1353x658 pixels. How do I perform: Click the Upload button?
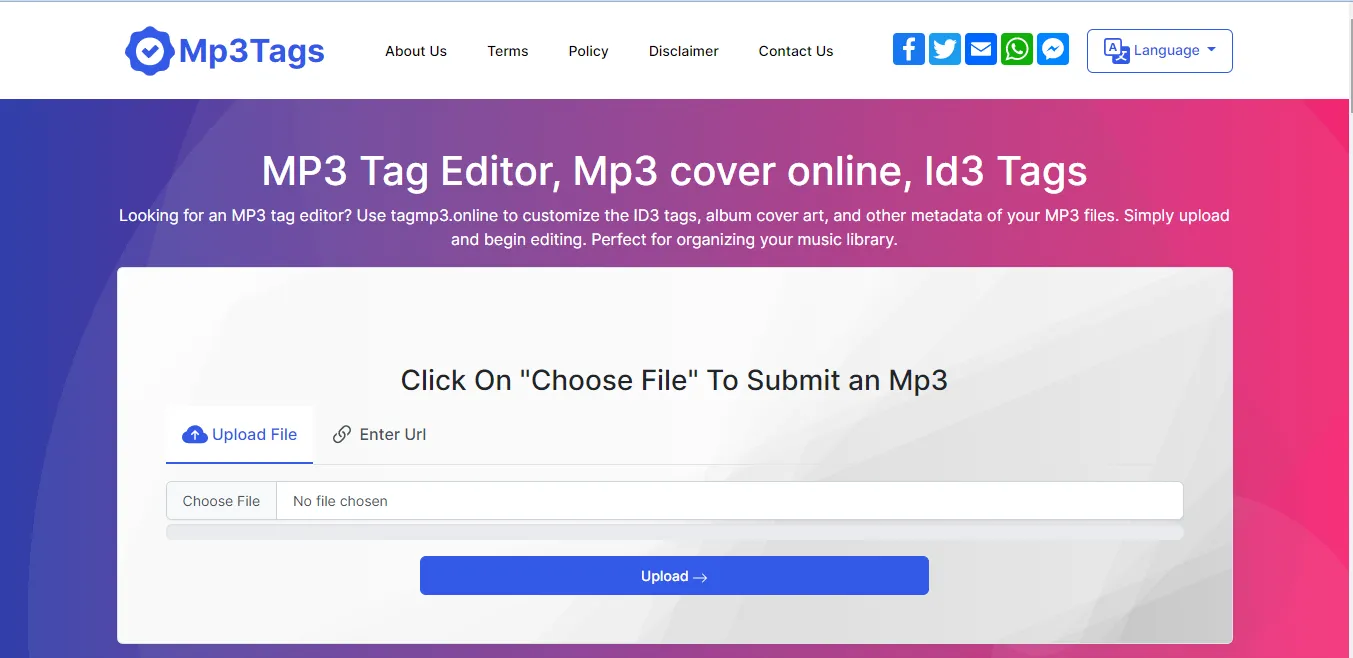(x=674, y=575)
